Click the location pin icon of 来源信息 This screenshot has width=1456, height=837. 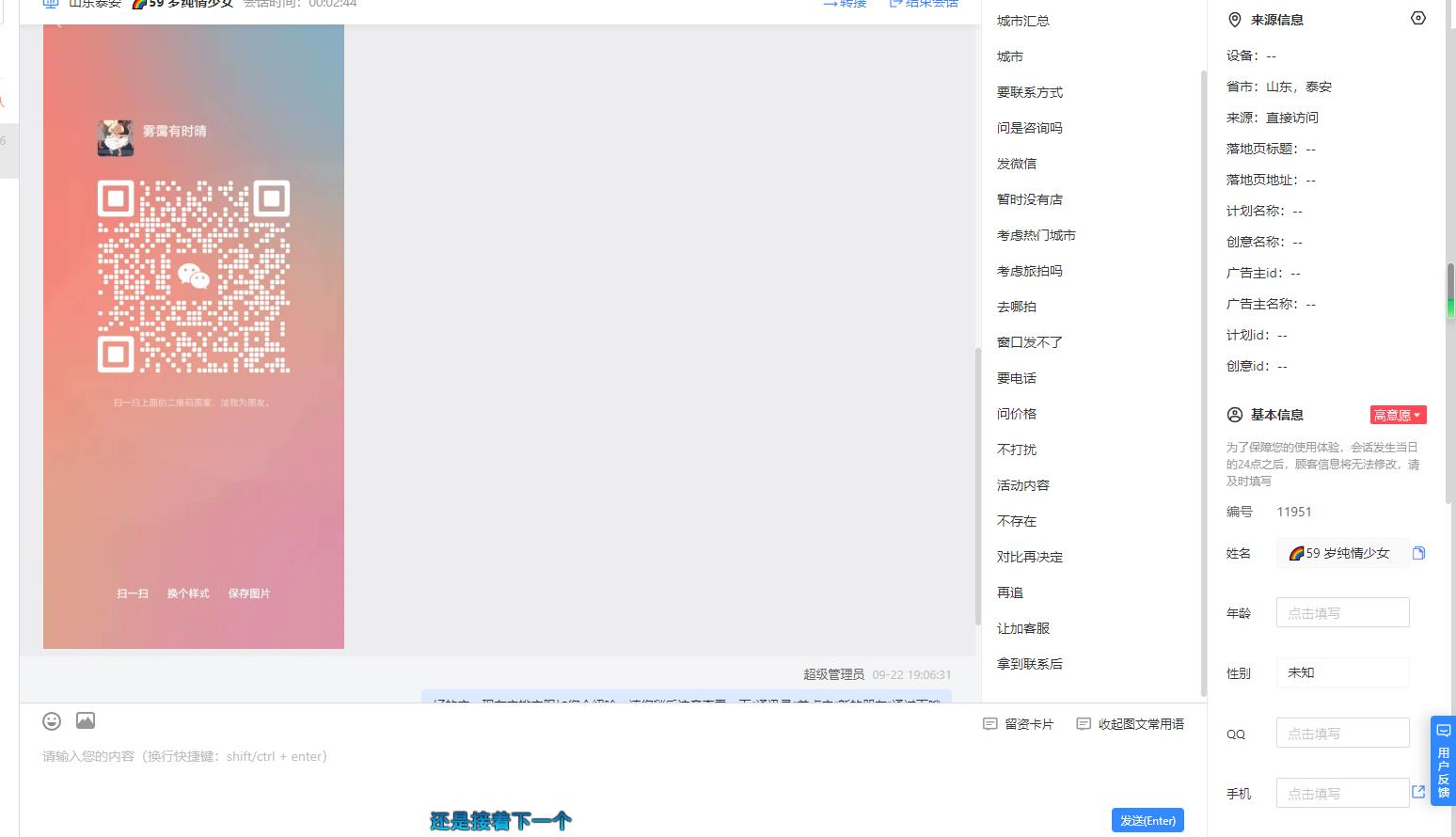(x=1235, y=20)
